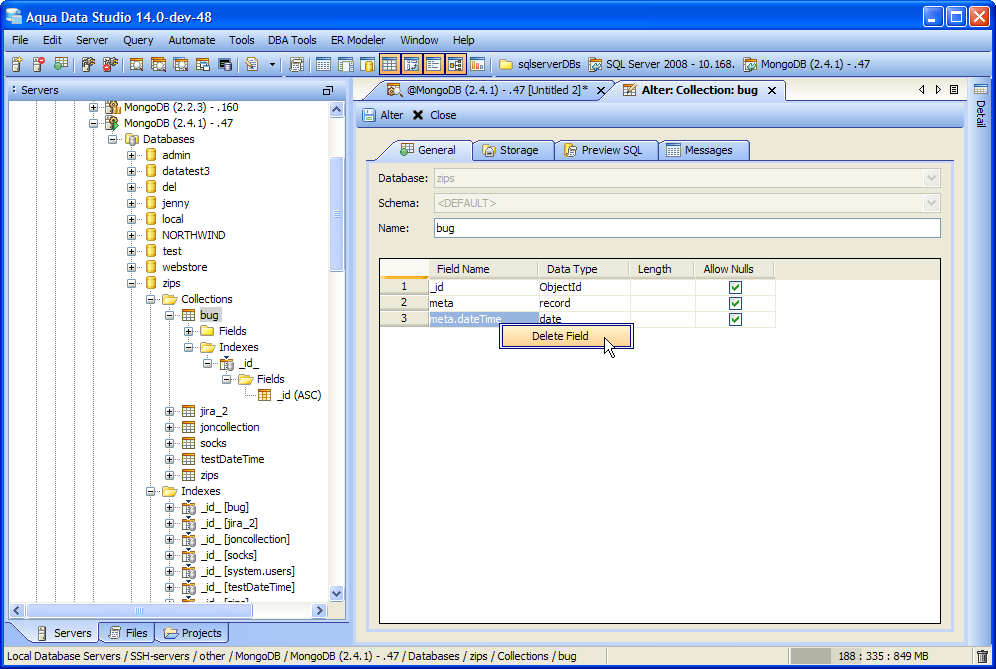996x669 pixels.
Task: Toggle Allow Nulls for _id field
Action: coord(735,287)
